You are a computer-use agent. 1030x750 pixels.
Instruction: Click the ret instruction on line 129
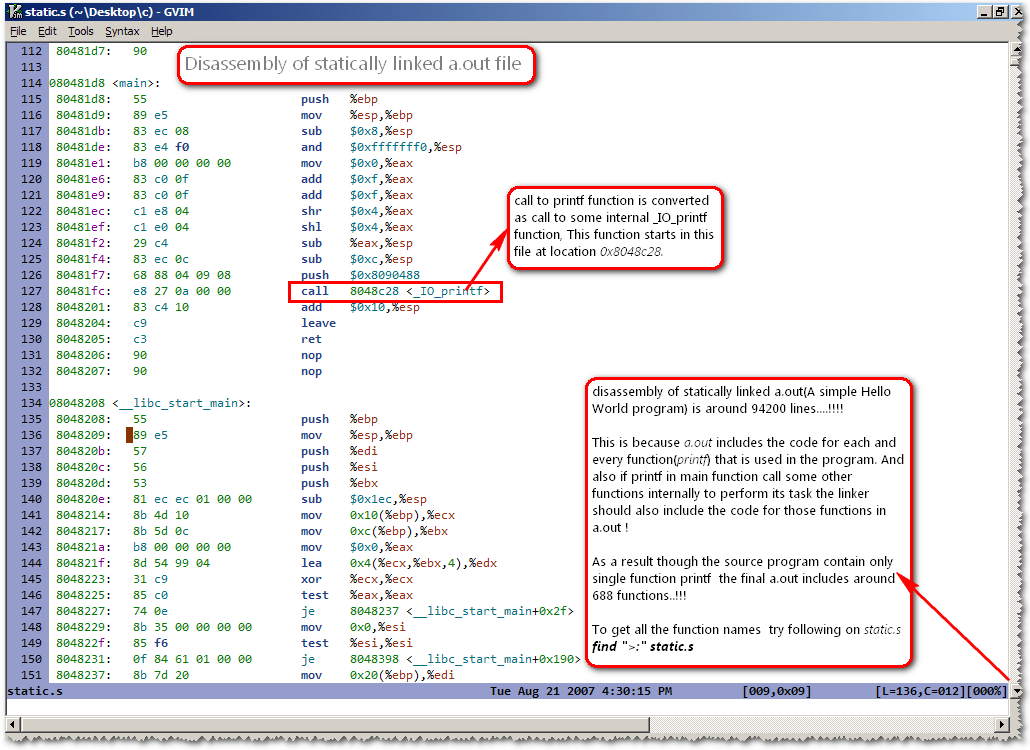tap(311, 339)
